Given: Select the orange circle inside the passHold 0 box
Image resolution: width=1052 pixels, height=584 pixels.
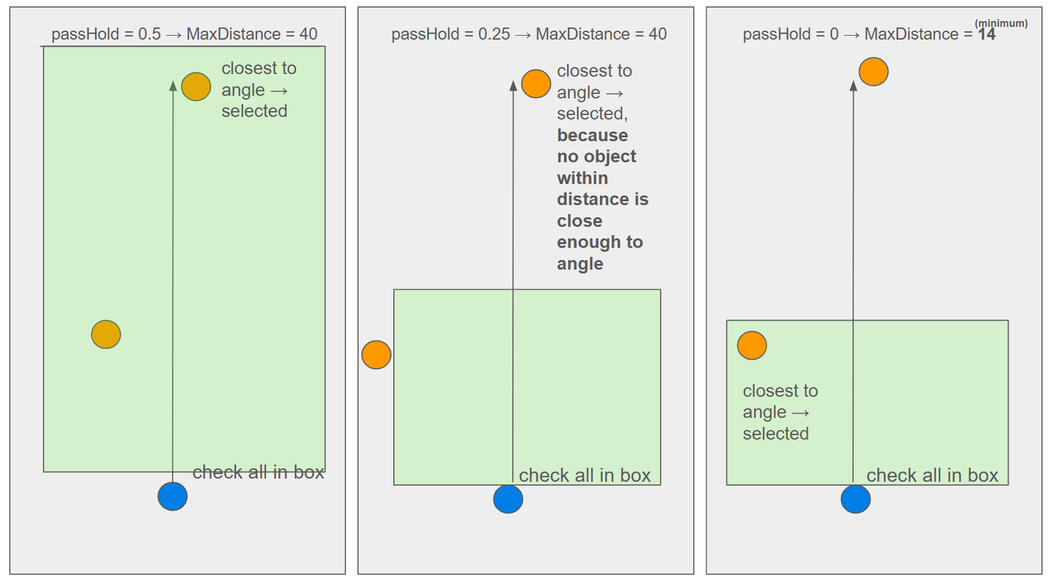Looking at the screenshot, I should (752, 346).
